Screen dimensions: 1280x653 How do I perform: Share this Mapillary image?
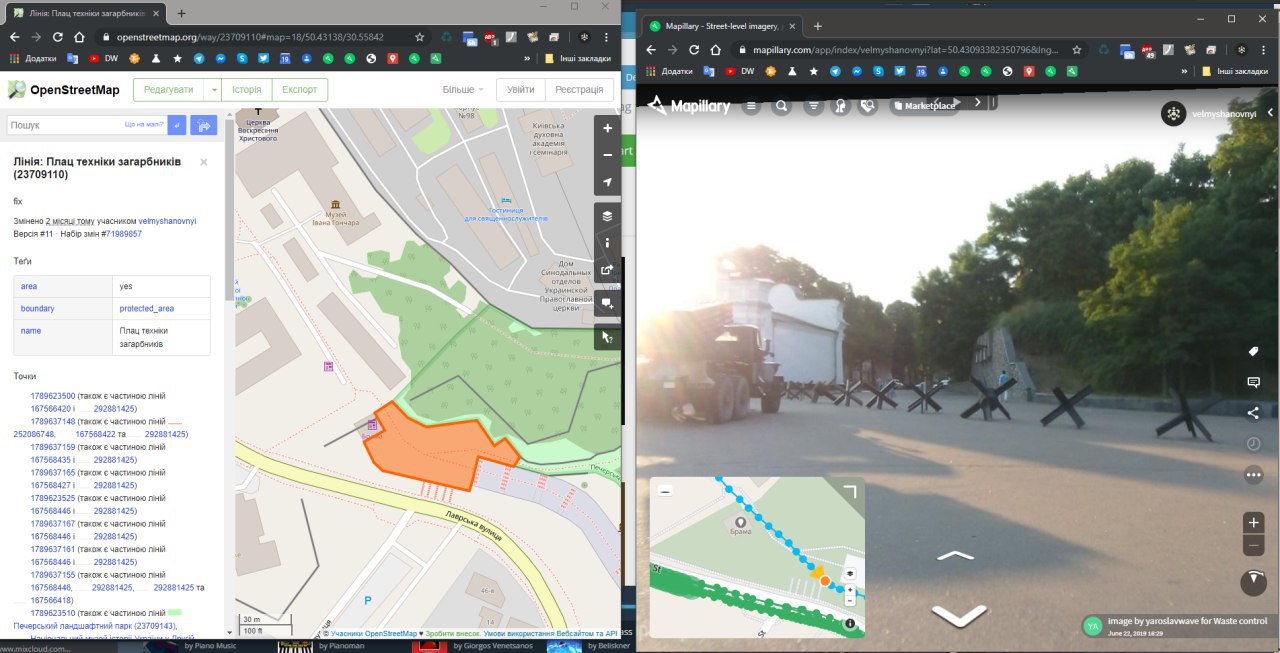point(1253,413)
